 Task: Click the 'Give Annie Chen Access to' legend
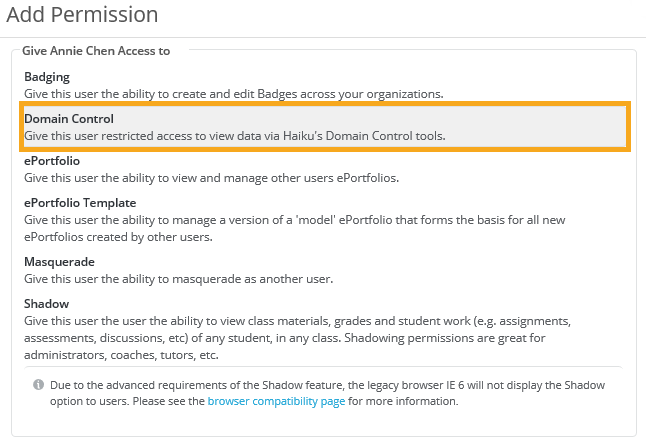tap(96, 49)
